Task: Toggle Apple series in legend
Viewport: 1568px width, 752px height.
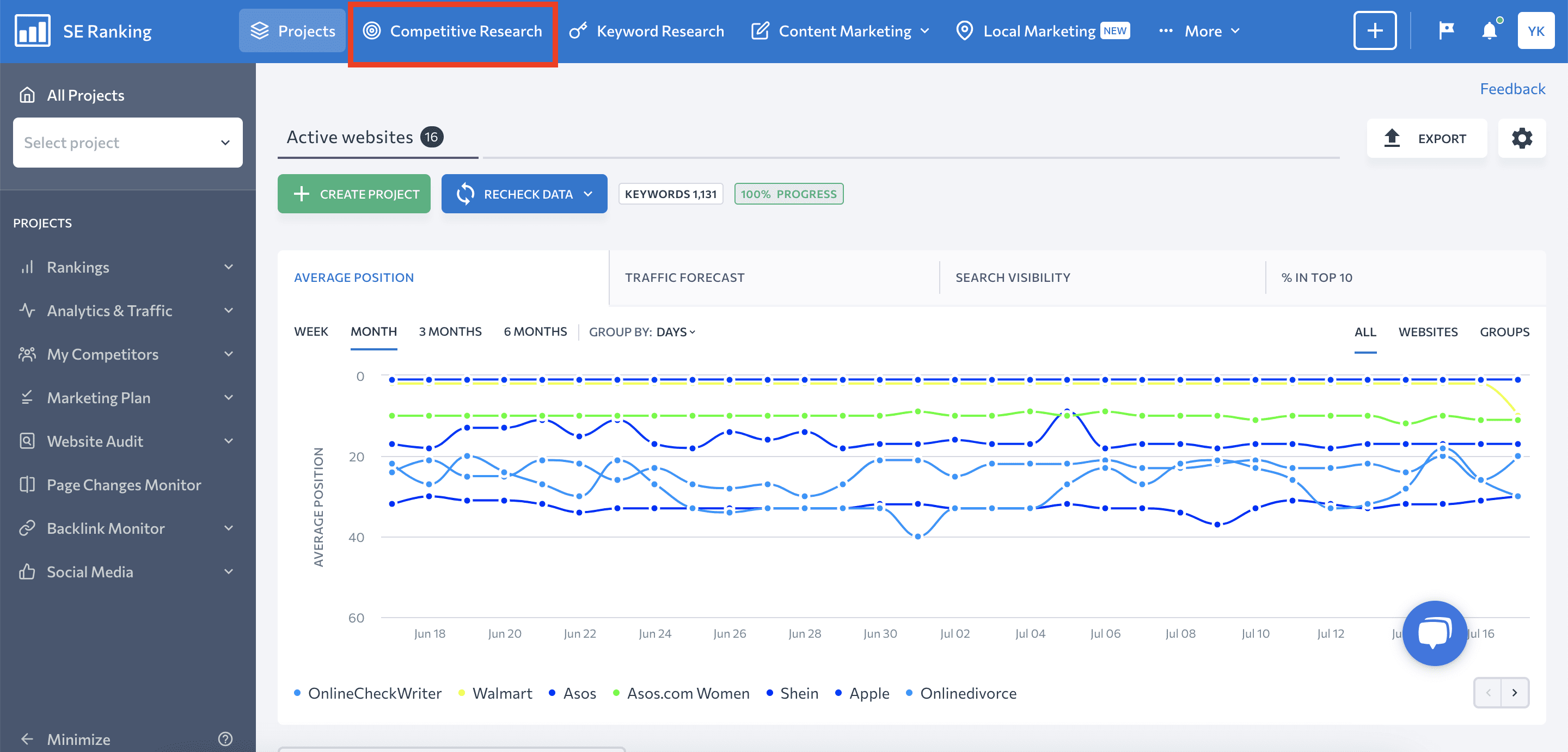Action: click(862, 693)
